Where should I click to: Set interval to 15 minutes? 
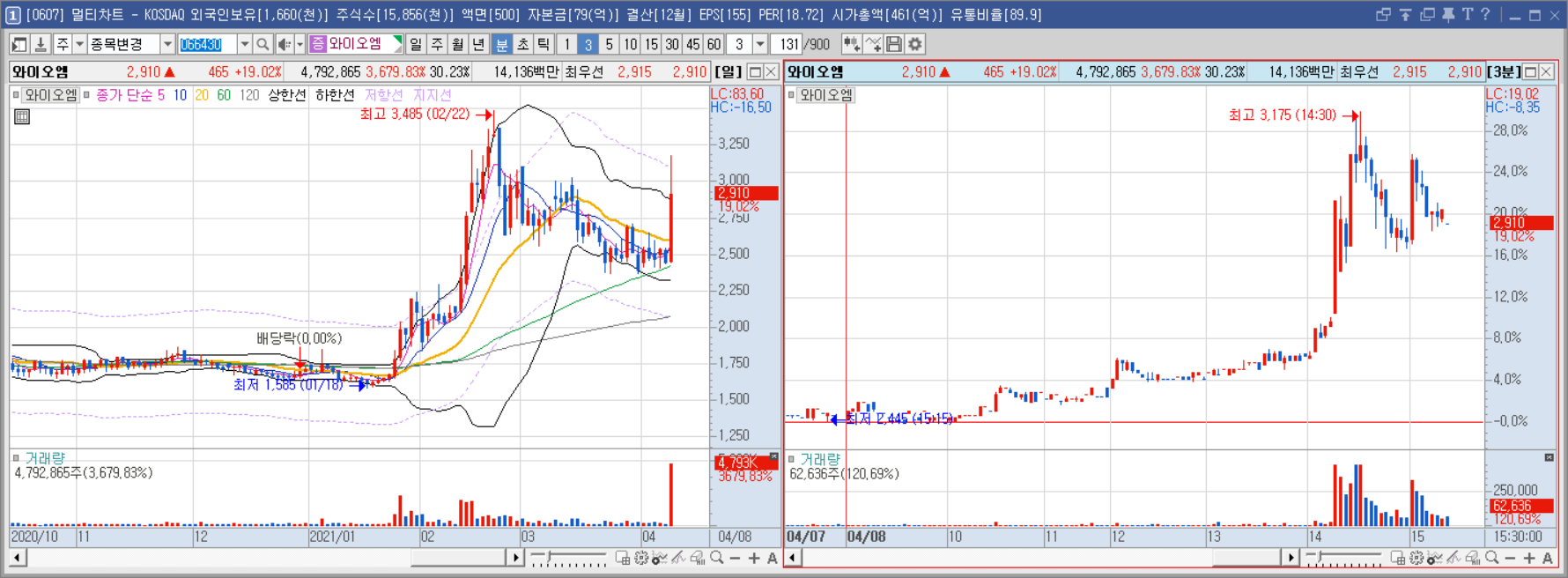pyautogui.click(x=651, y=44)
